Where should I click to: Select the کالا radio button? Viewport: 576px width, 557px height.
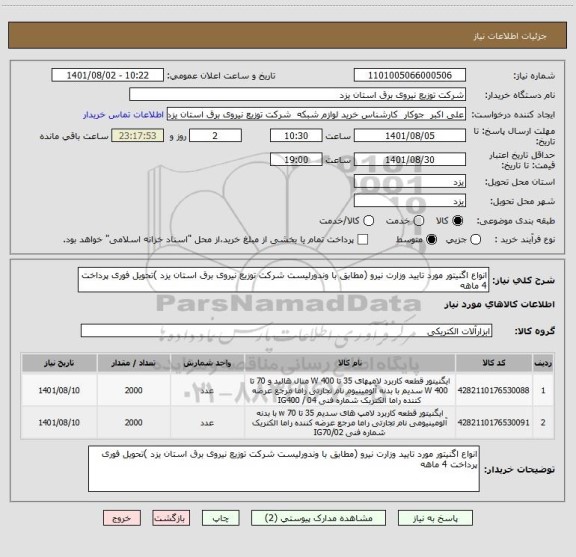(458, 221)
